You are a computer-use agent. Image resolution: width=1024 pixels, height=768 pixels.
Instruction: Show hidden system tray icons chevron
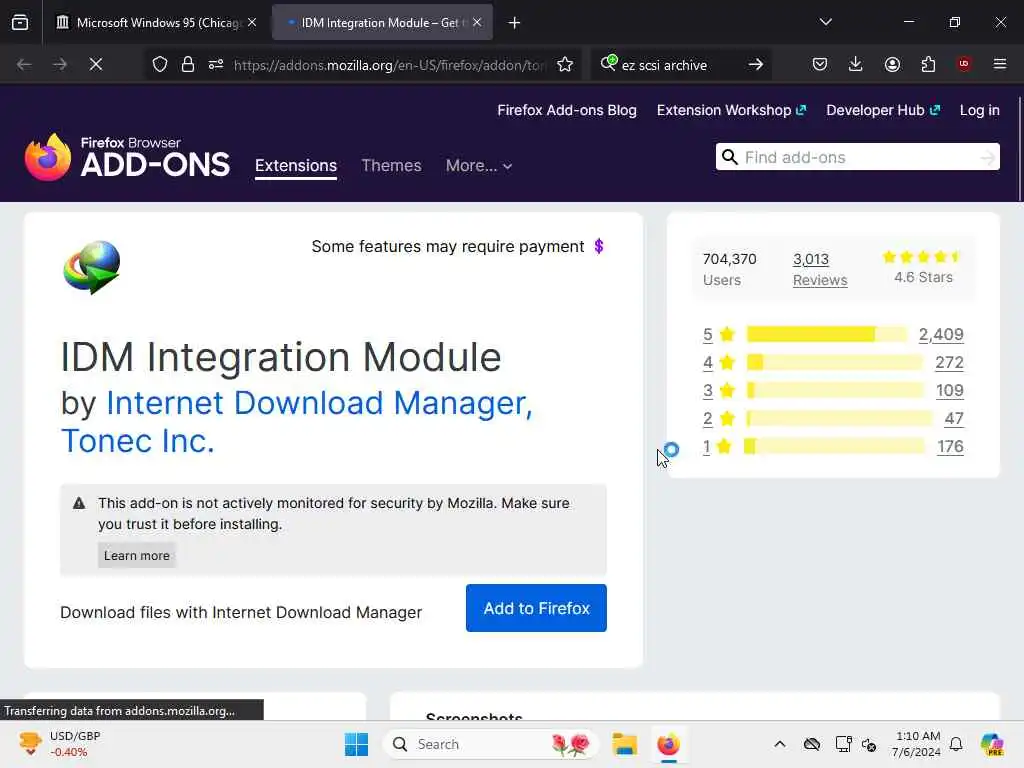coord(780,744)
